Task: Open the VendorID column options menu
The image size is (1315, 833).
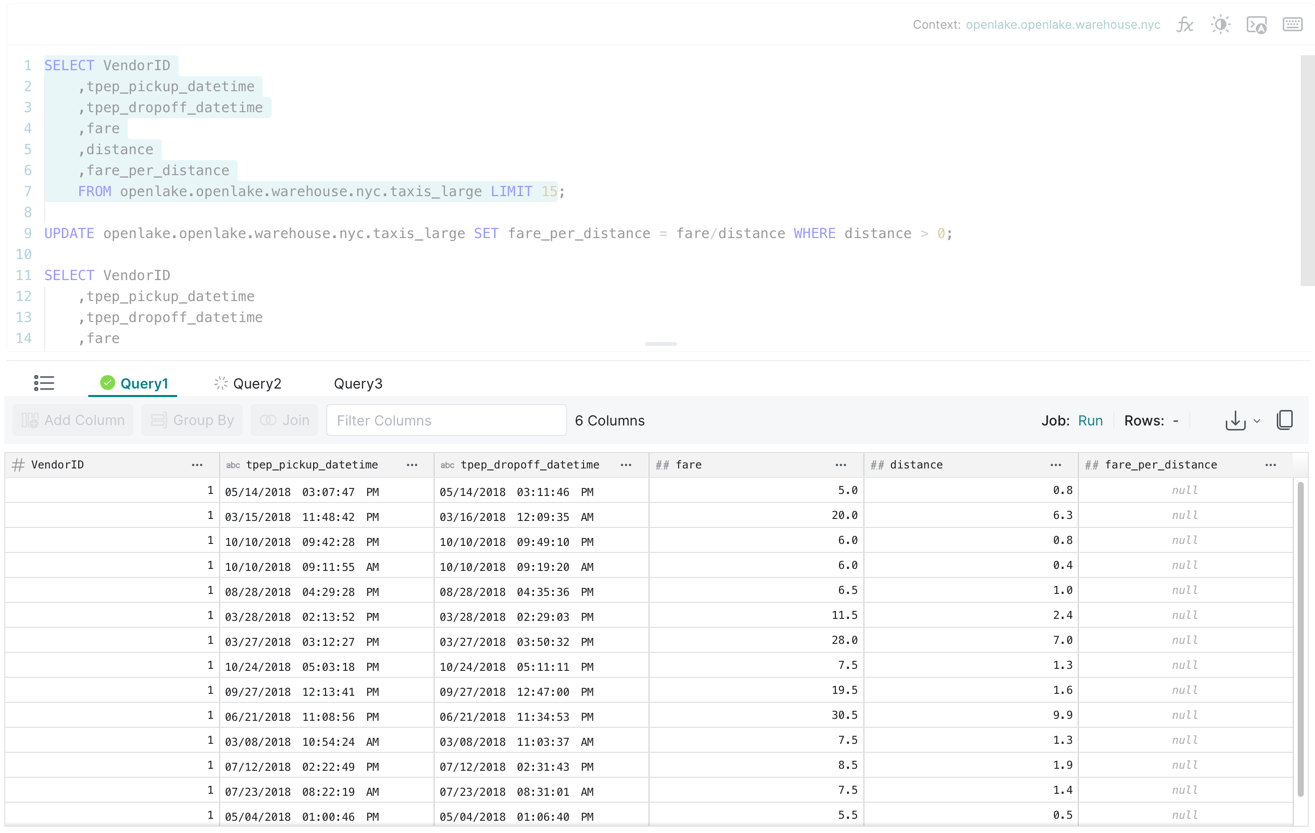Action: tap(197, 465)
